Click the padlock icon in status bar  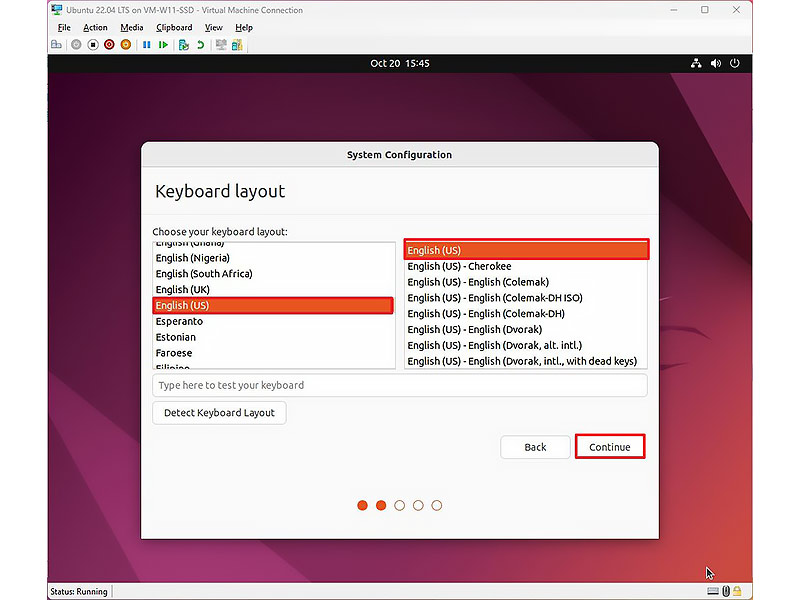pyautogui.click(x=737, y=591)
